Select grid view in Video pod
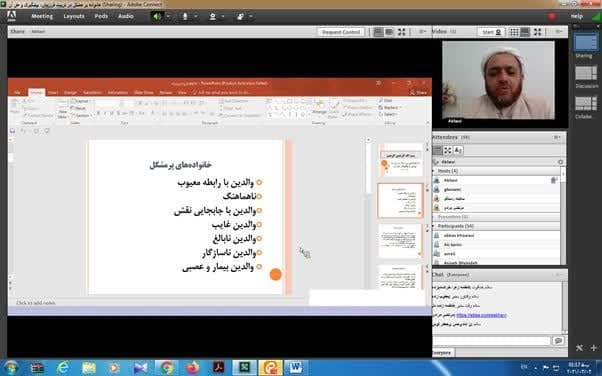Image resolution: width=602 pixels, height=376 pixels. point(514,32)
